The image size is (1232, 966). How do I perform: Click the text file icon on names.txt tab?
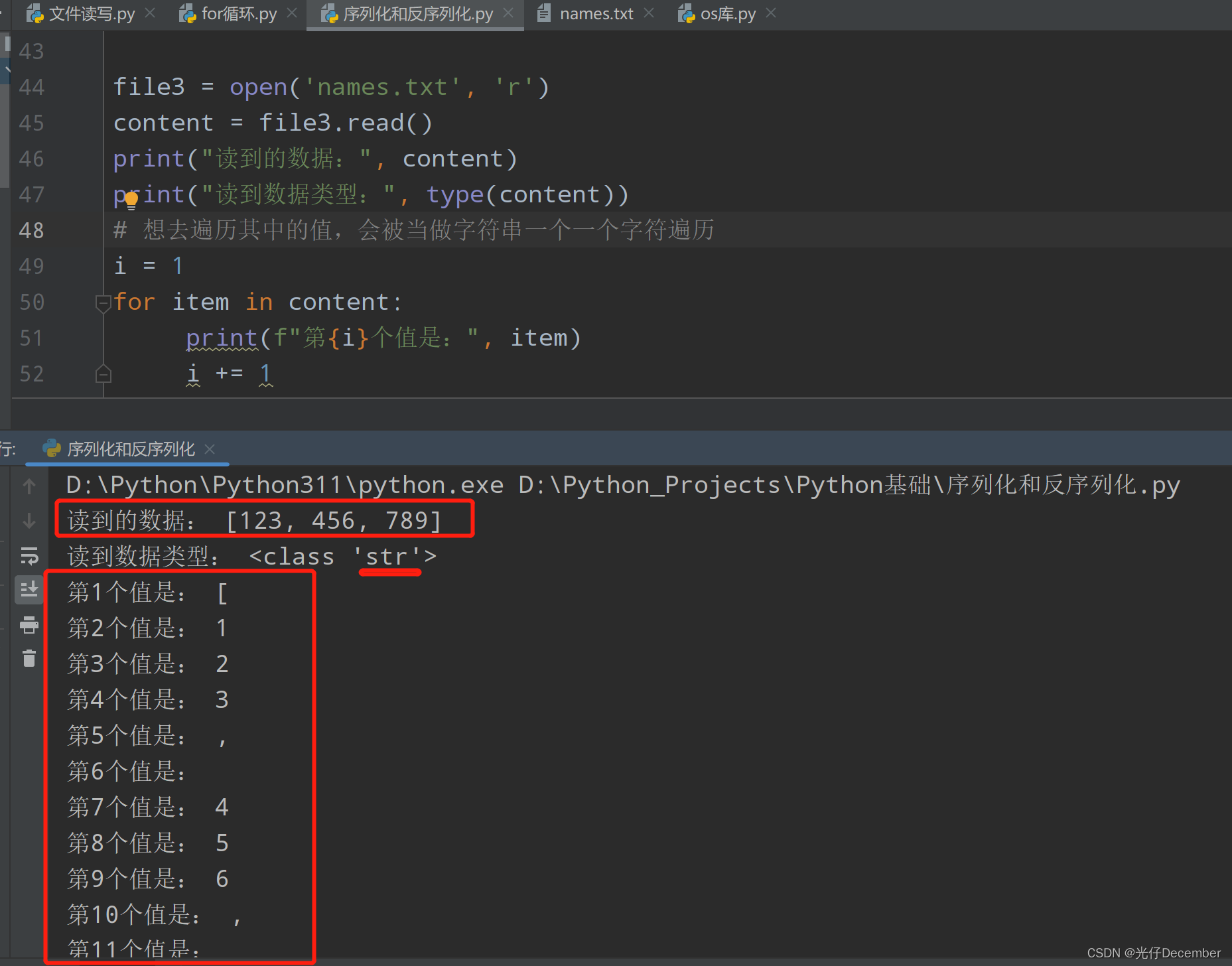543,13
